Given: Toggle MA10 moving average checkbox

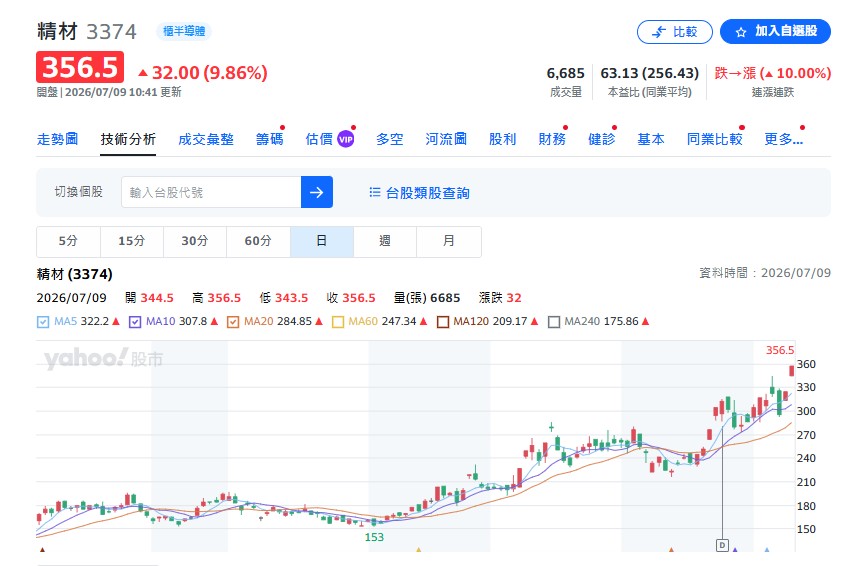Looking at the screenshot, I should click(x=135, y=322).
